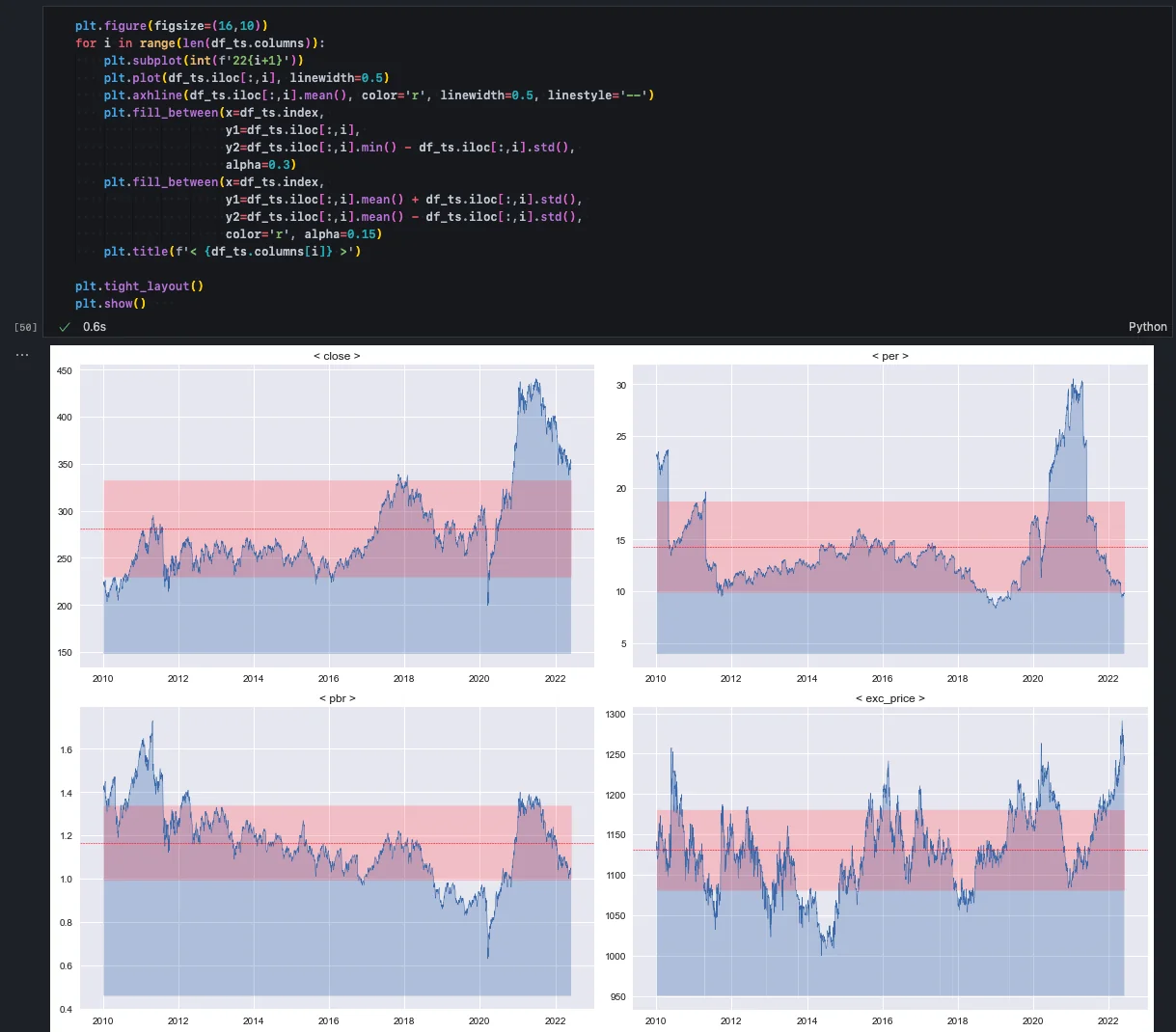
Task: Open the cell output more actions ellipsis
Action: [x=22, y=355]
